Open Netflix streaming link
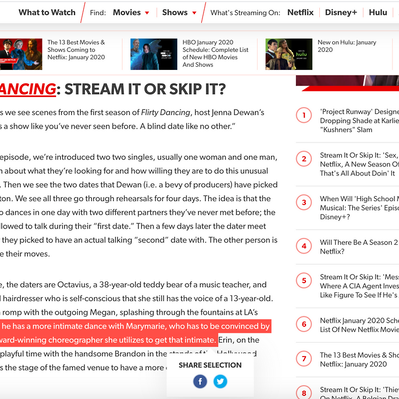 tap(300, 12)
